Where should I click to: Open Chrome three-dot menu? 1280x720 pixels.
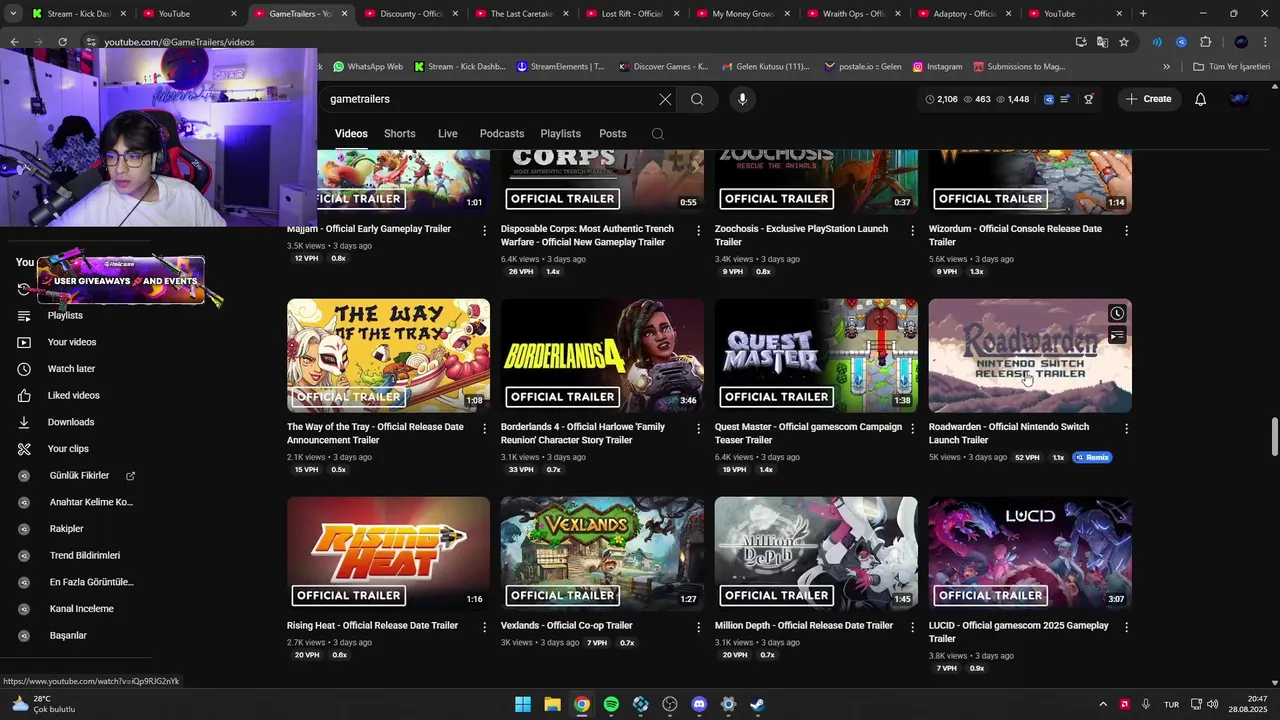click(1266, 42)
